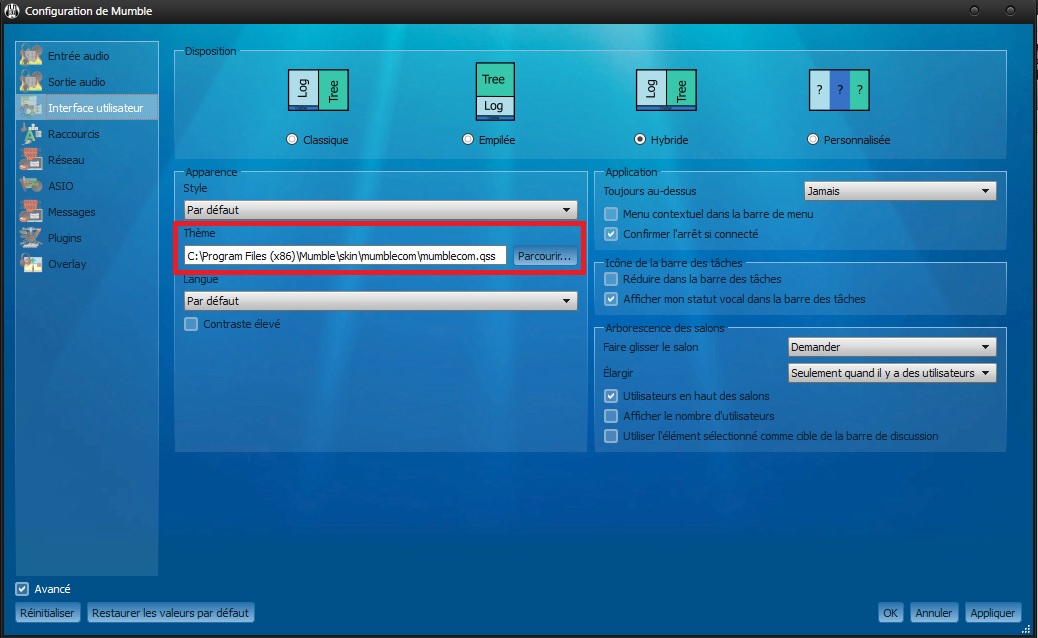Open the Toujours au-dessus dropdown
Viewport: 1038px width, 638px height.
click(900, 191)
